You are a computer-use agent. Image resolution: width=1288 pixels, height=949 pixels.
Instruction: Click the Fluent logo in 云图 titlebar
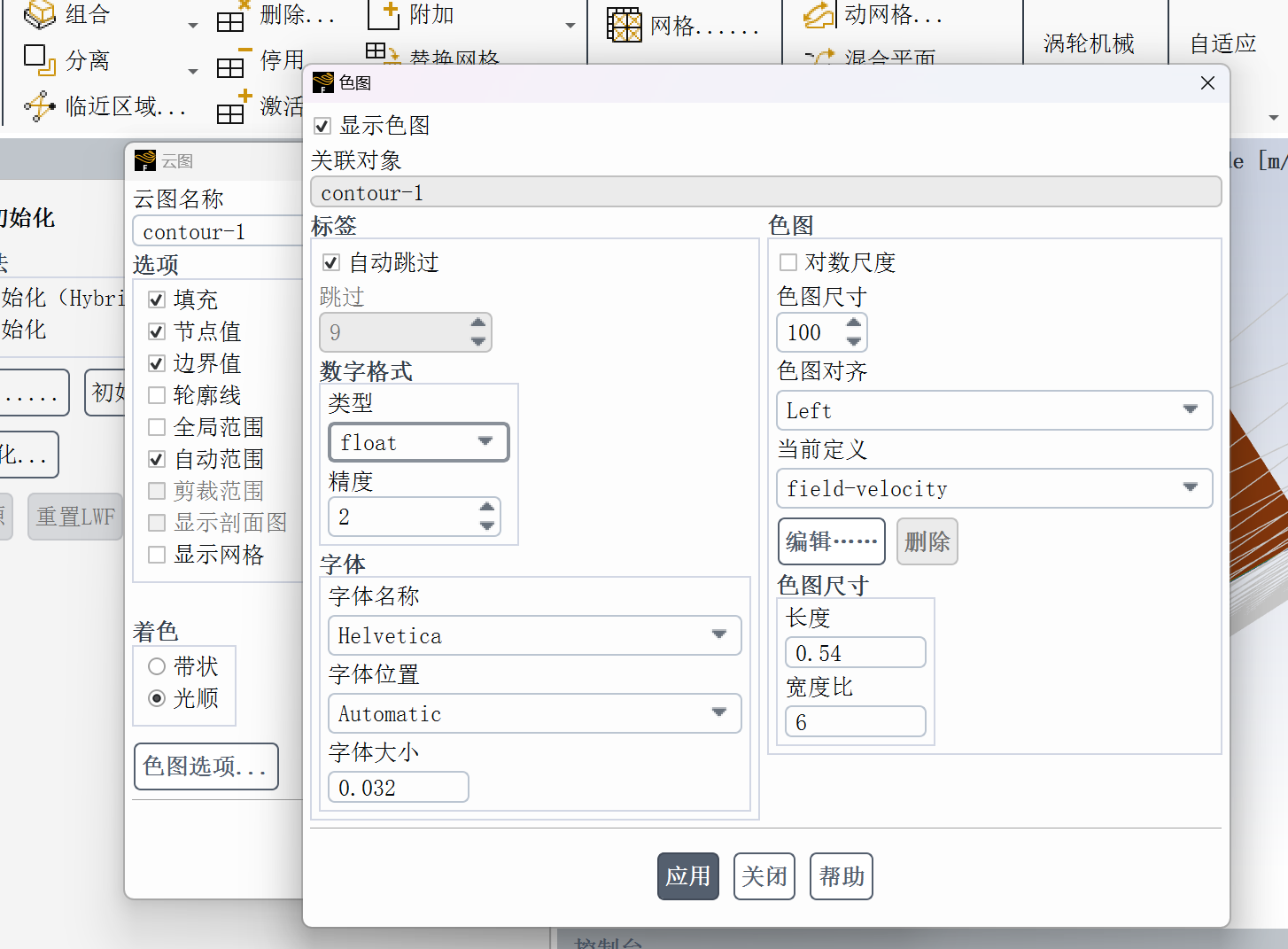pyautogui.click(x=145, y=160)
